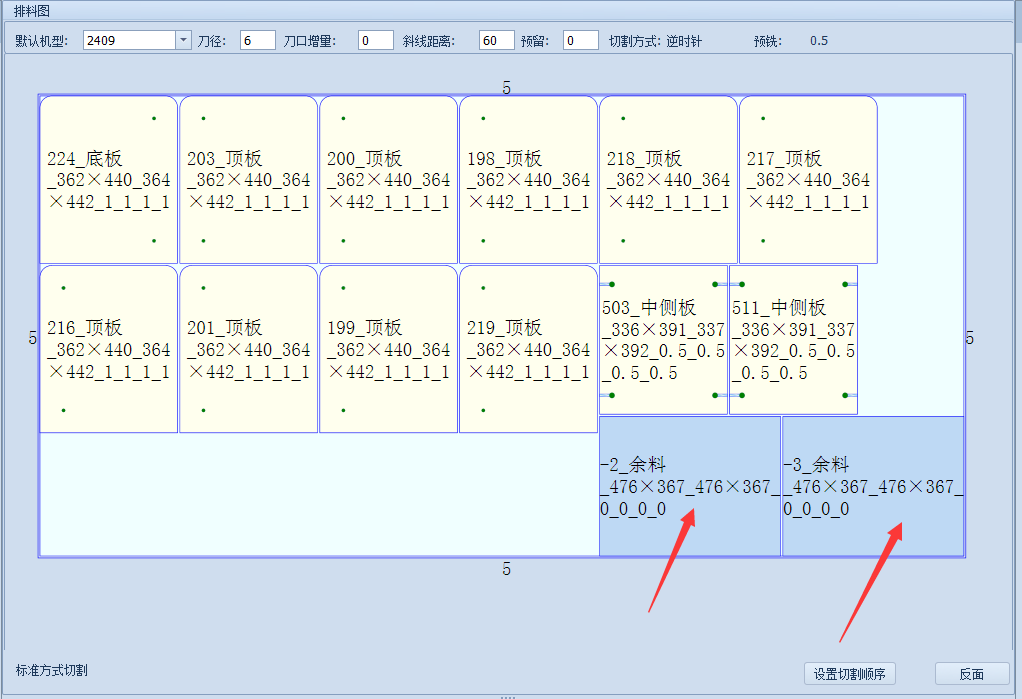
Task: Click the 刀口增量 input field
Action: (x=375, y=41)
